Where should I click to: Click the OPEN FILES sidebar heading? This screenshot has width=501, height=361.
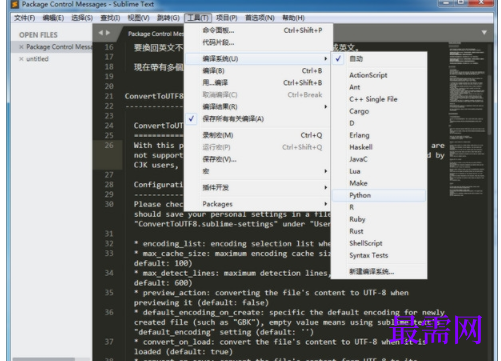pos(38,35)
